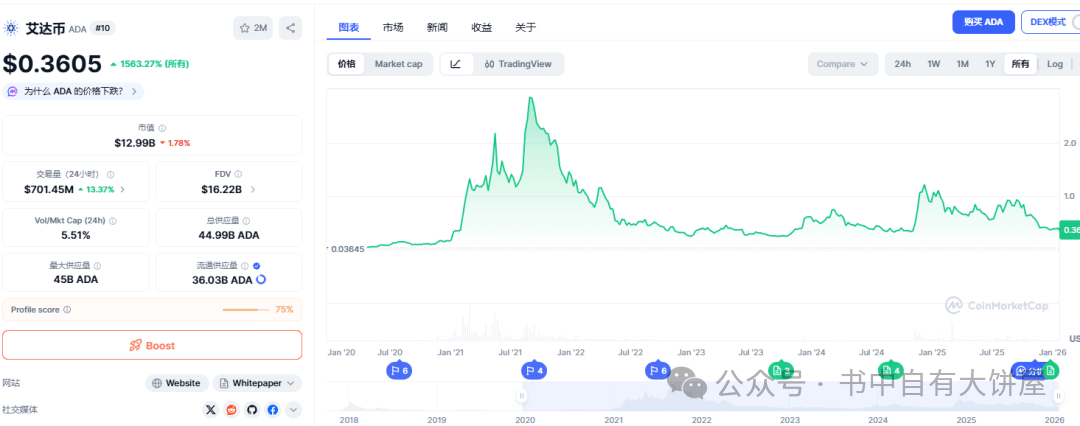The width and height of the screenshot is (1080, 426).
Task: Expand the FDV $16.22B detail chevron
Action: pyautogui.click(x=253, y=189)
